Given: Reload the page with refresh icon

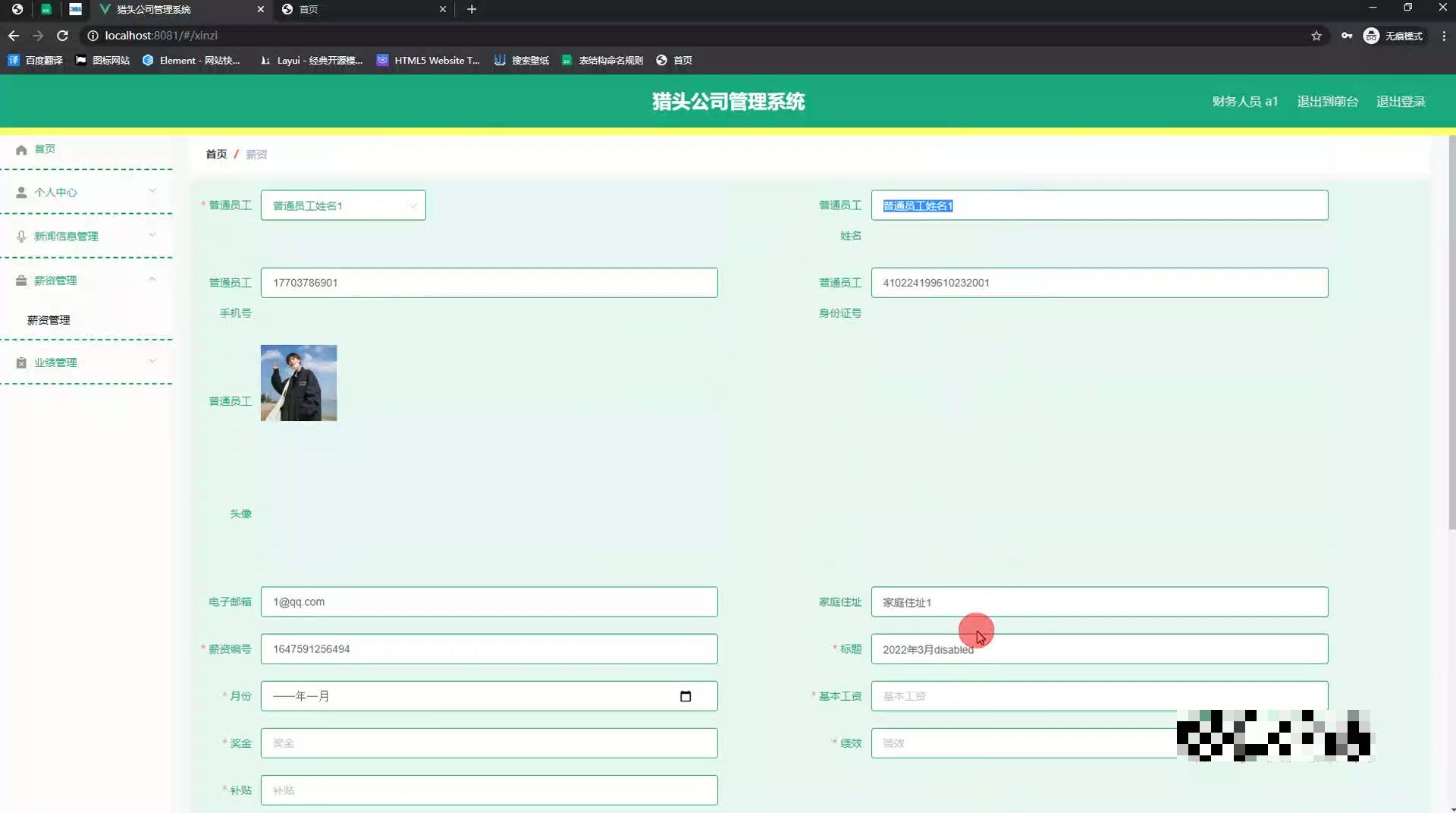Looking at the screenshot, I should [x=63, y=36].
